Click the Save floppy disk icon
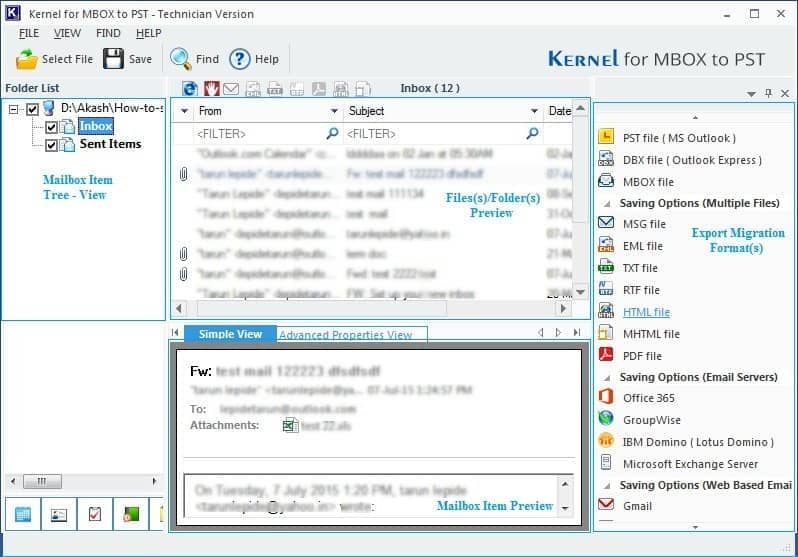This screenshot has height=557, width=798. point(113,59)
